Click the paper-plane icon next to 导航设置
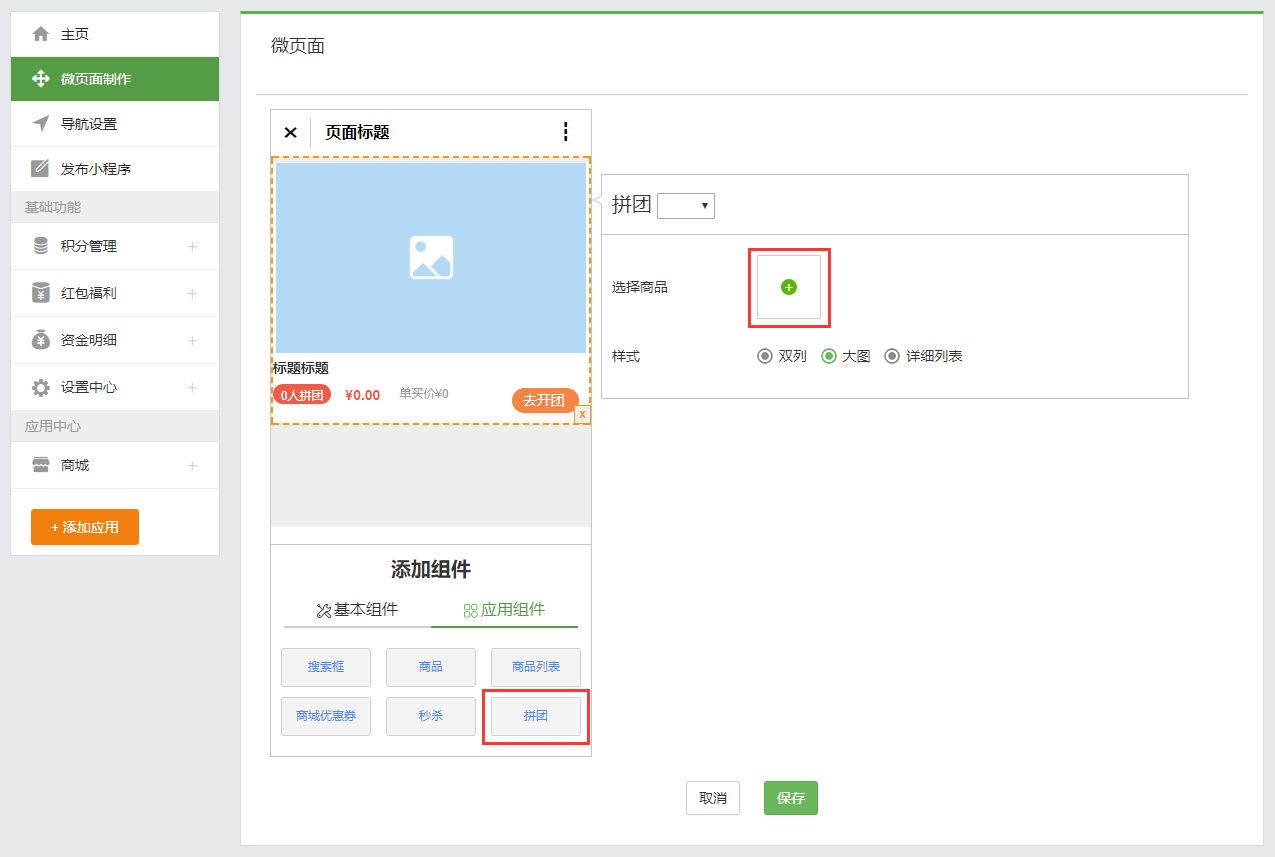Viewport: 1275px width, 857px height. pyautogui.click(x=41, y=124)
